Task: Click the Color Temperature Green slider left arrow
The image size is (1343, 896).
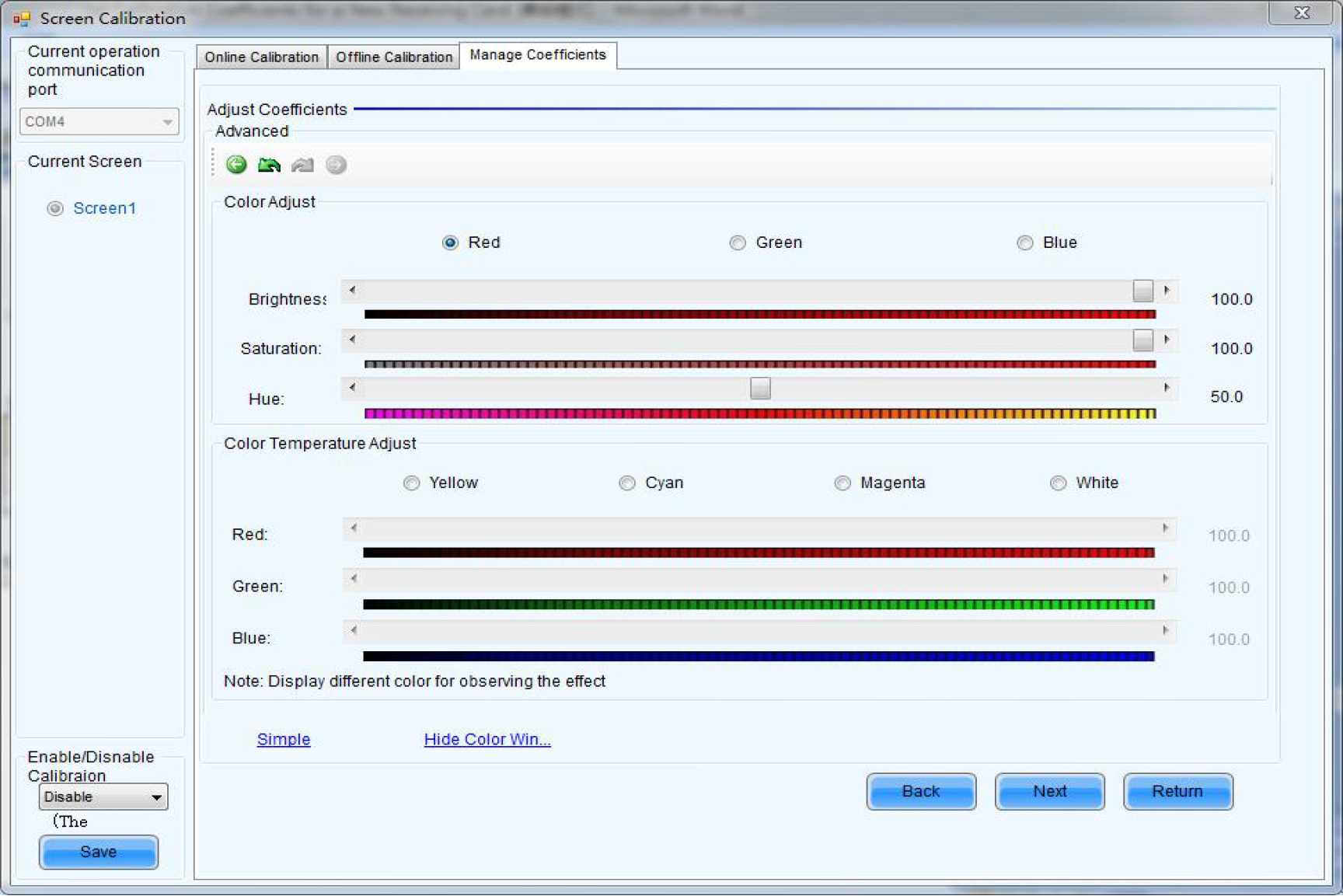Action: pos(354,579)
